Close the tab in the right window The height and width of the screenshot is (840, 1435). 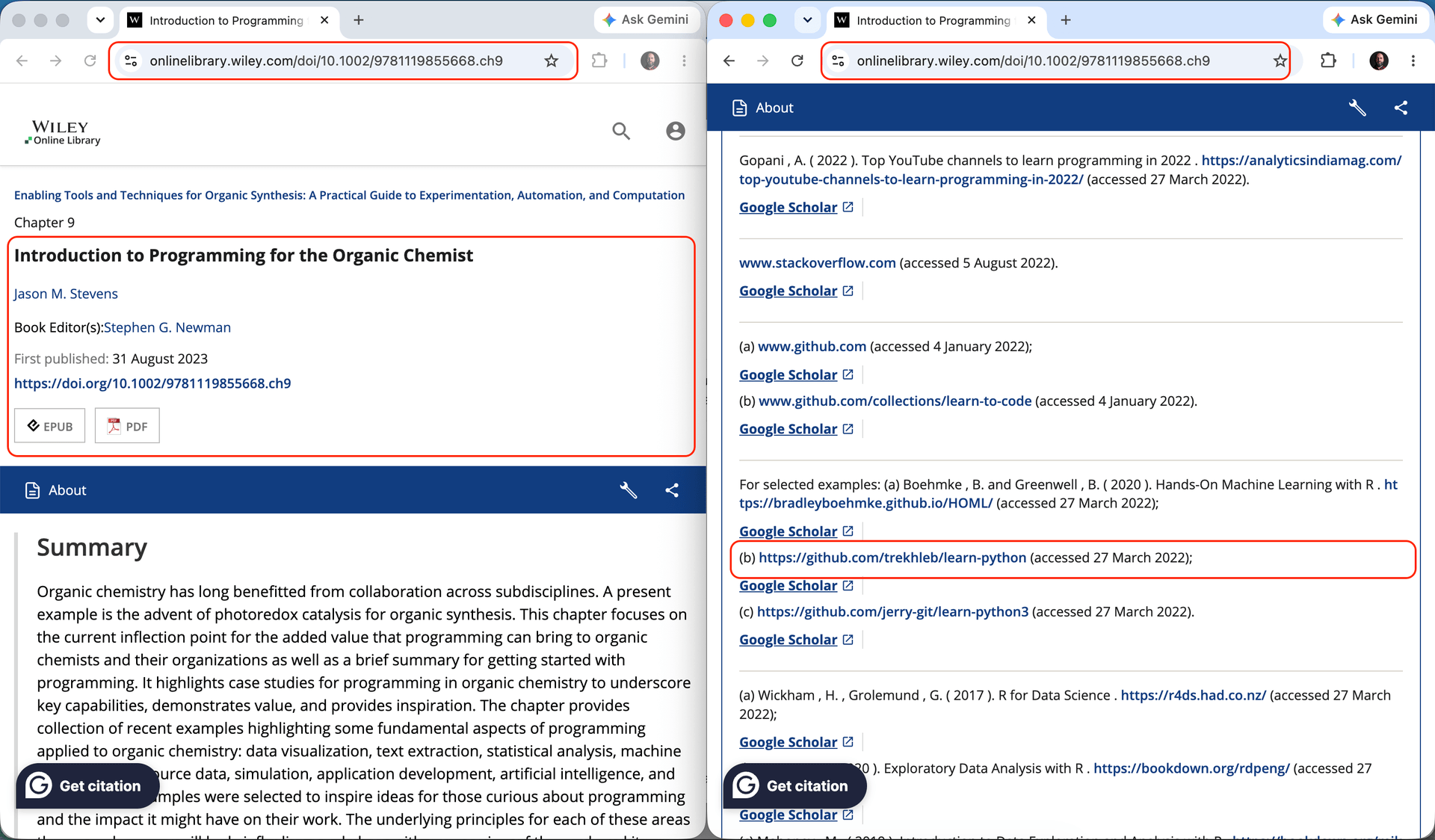point(1031,20)
